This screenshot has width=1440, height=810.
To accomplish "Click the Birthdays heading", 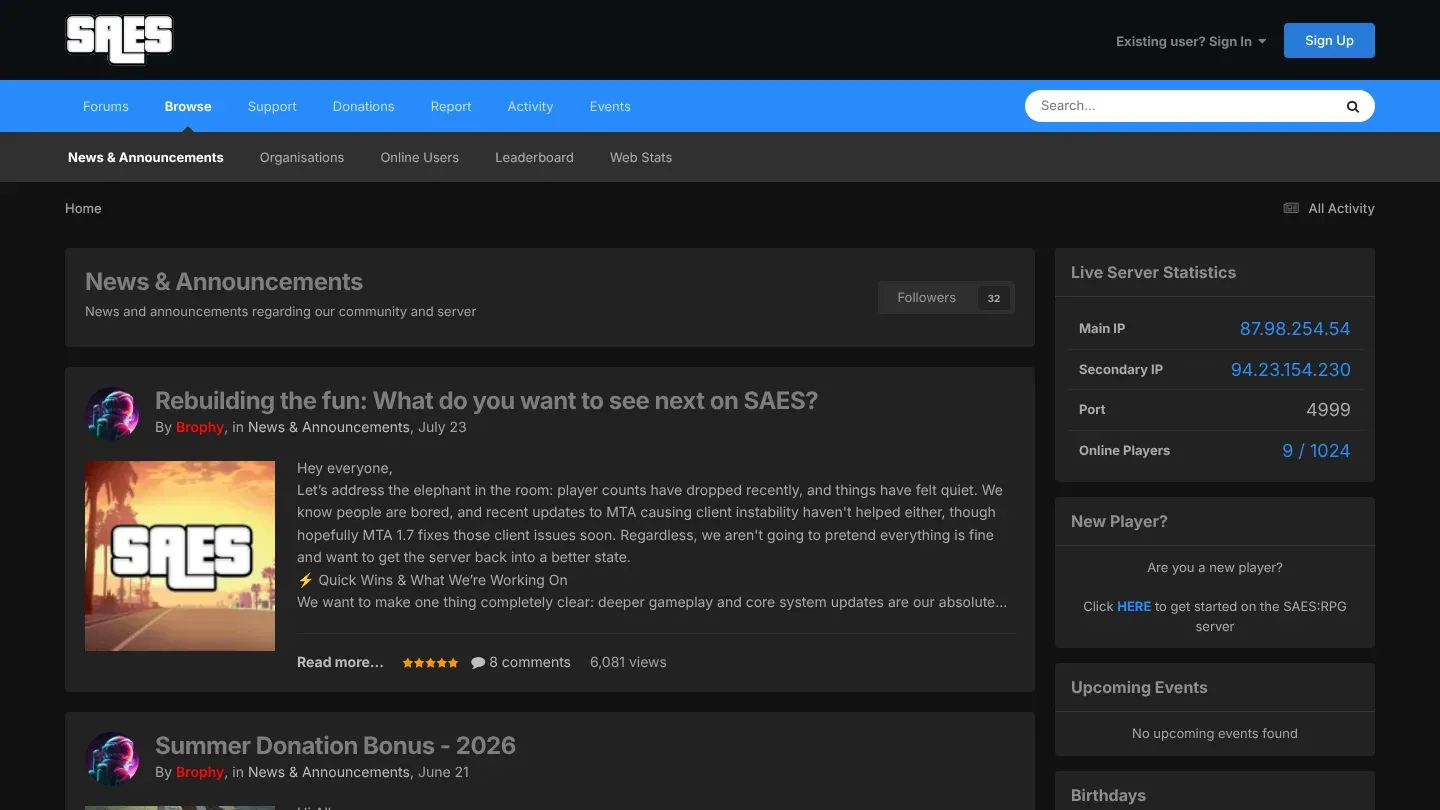I will point(1108,795).
